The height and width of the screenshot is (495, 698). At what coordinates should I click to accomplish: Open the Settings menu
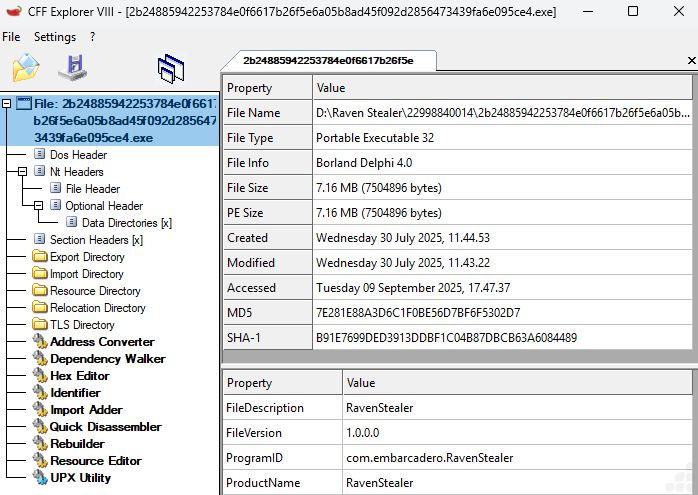[x=54, y=37]
